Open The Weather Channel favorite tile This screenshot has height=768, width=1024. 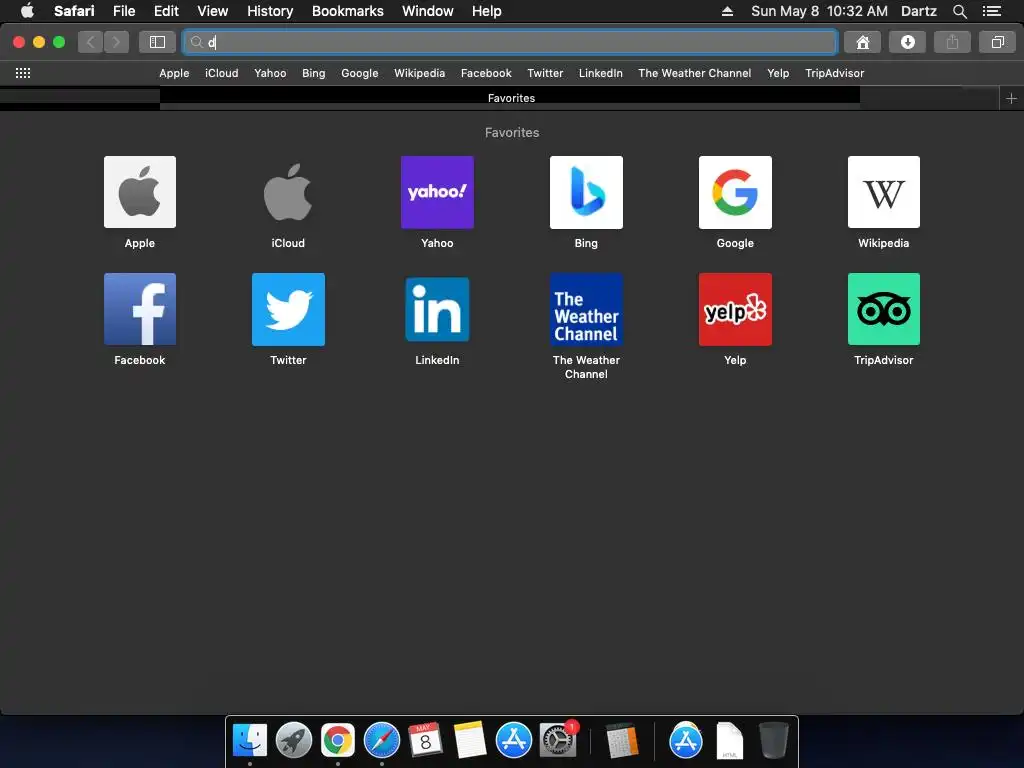(586, 309)
